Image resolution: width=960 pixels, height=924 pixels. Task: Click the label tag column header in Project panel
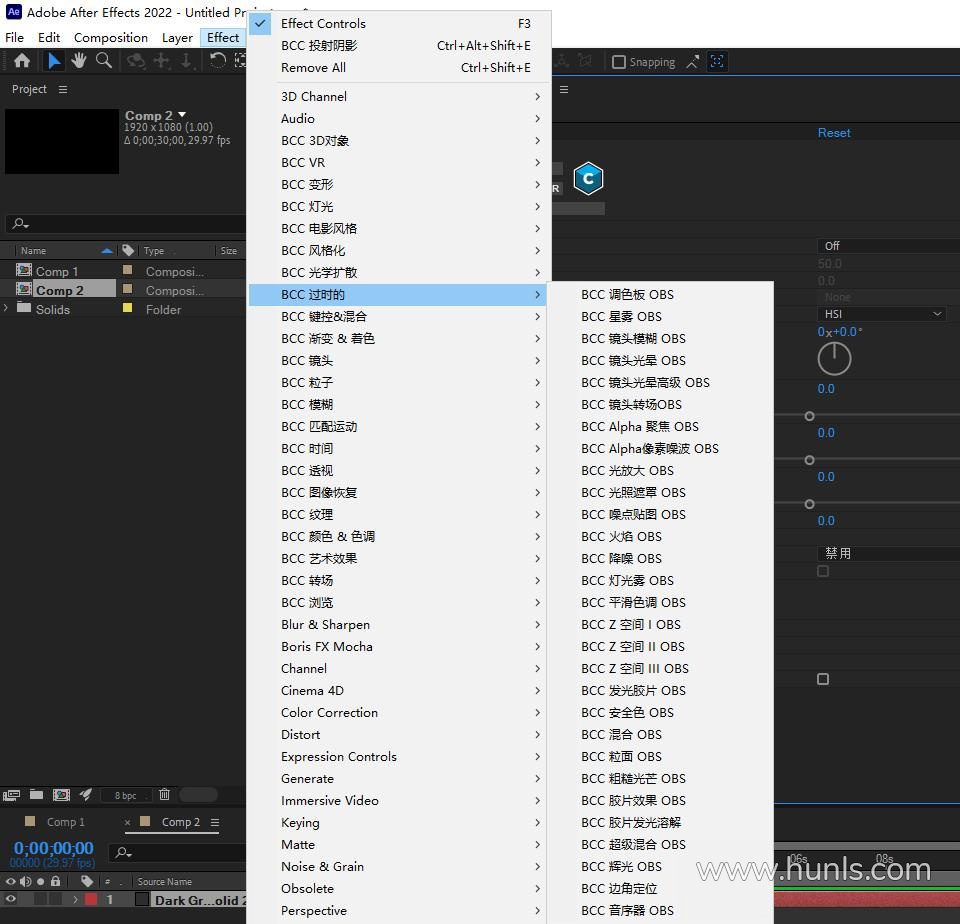[128, 250]
